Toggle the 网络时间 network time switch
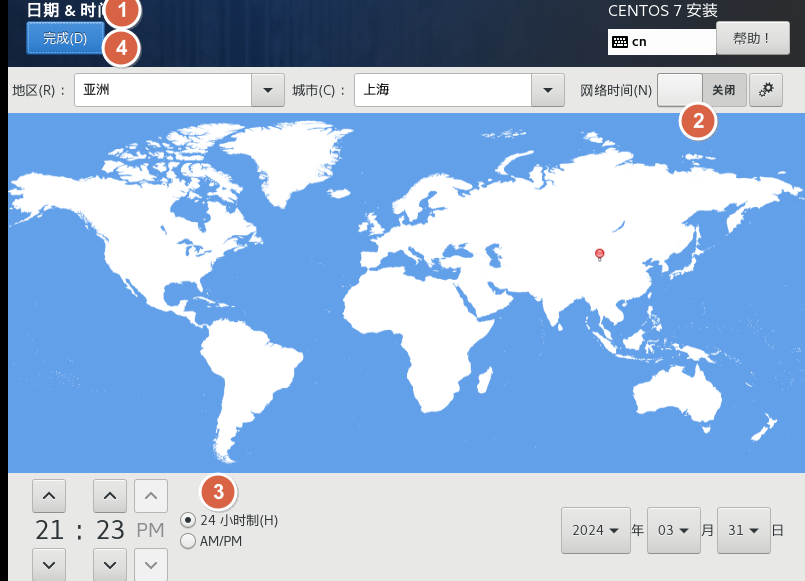 click(702, 90)
